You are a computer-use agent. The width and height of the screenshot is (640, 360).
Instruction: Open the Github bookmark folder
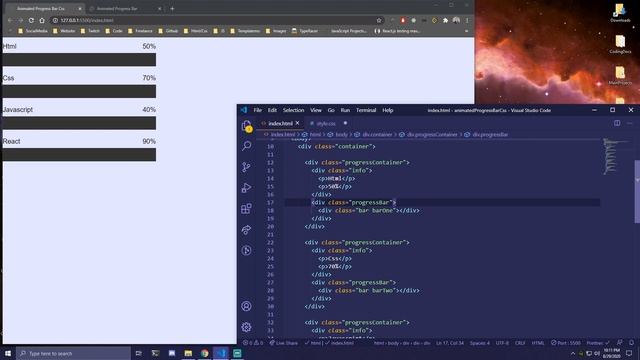168,31
